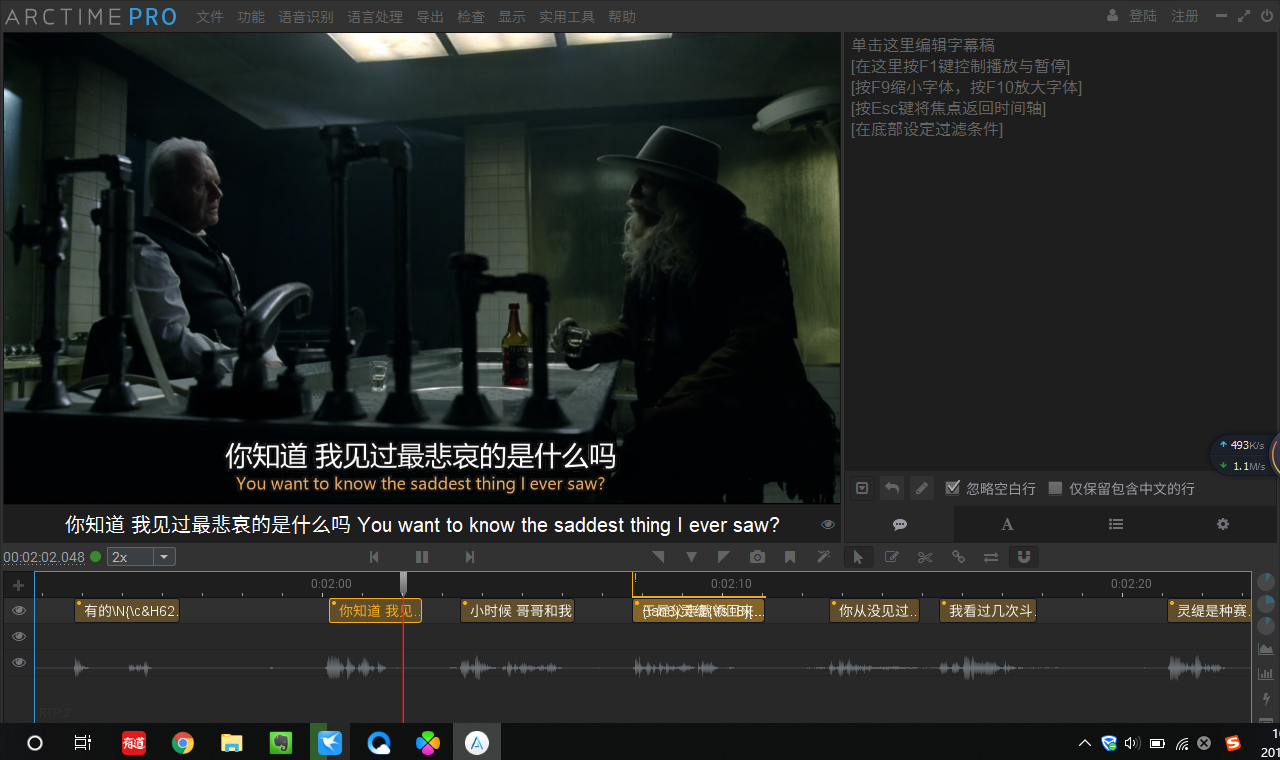The width and height of the screenshot is (1280, 760).
Task: Toggle the subtitle preview eye icon
Action: pos(828,524)
